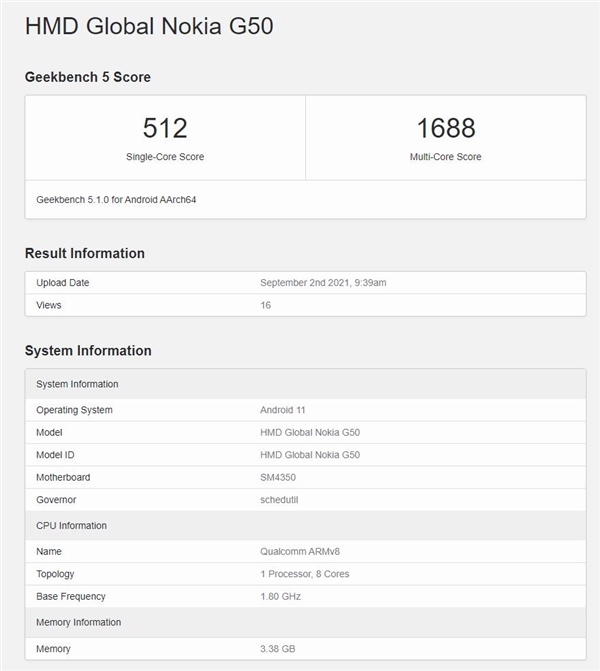Click the HMD Global Nokia G50 page title
Image resolution: width=600 pixels, height=671 pixels.
coord(149,26)
